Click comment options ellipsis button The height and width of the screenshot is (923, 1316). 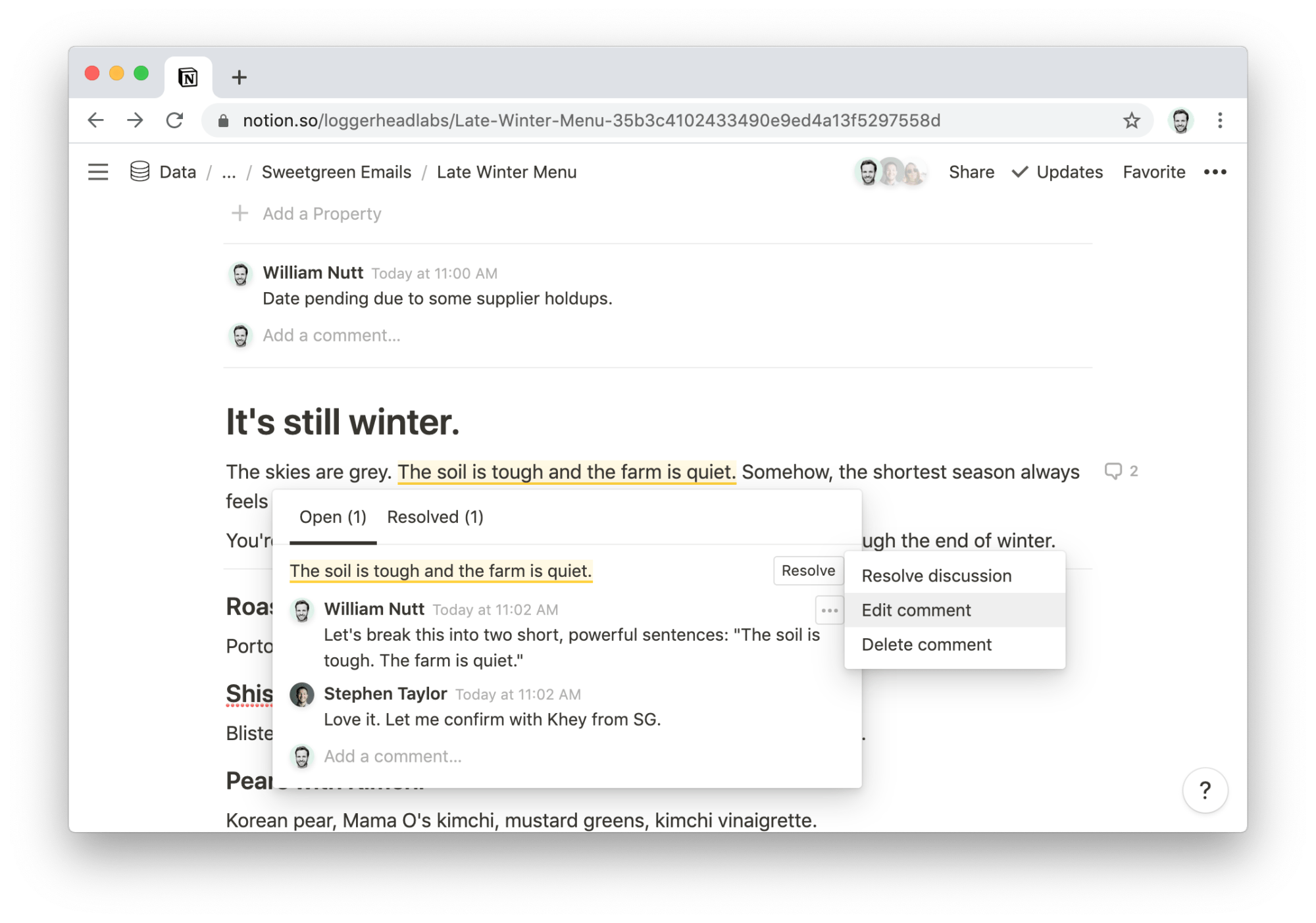(829, 611)
